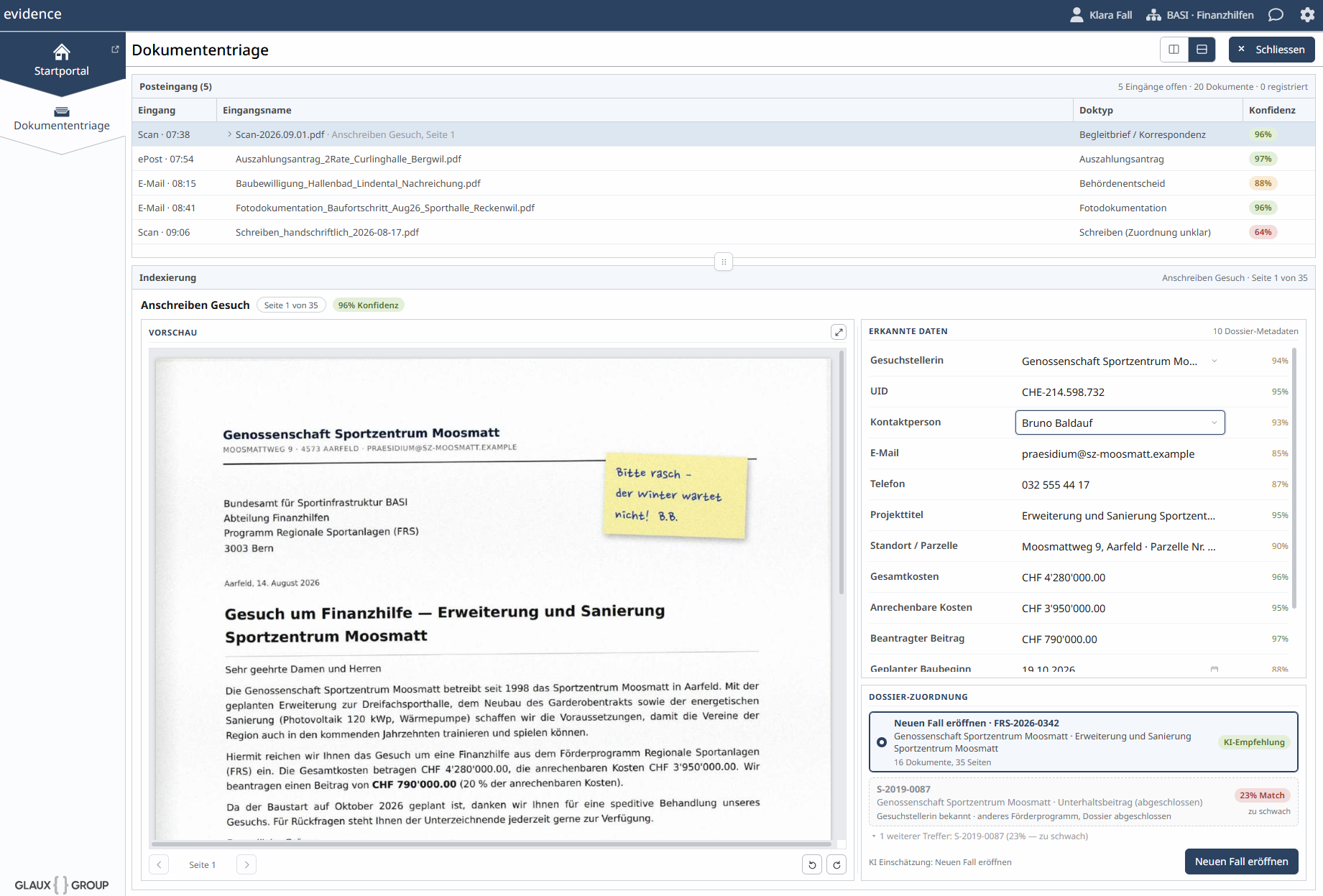Click the preview vertical scrollbar
Image resolution: width=1323 pixels, height=896 pixels.
tap(841, 472)
